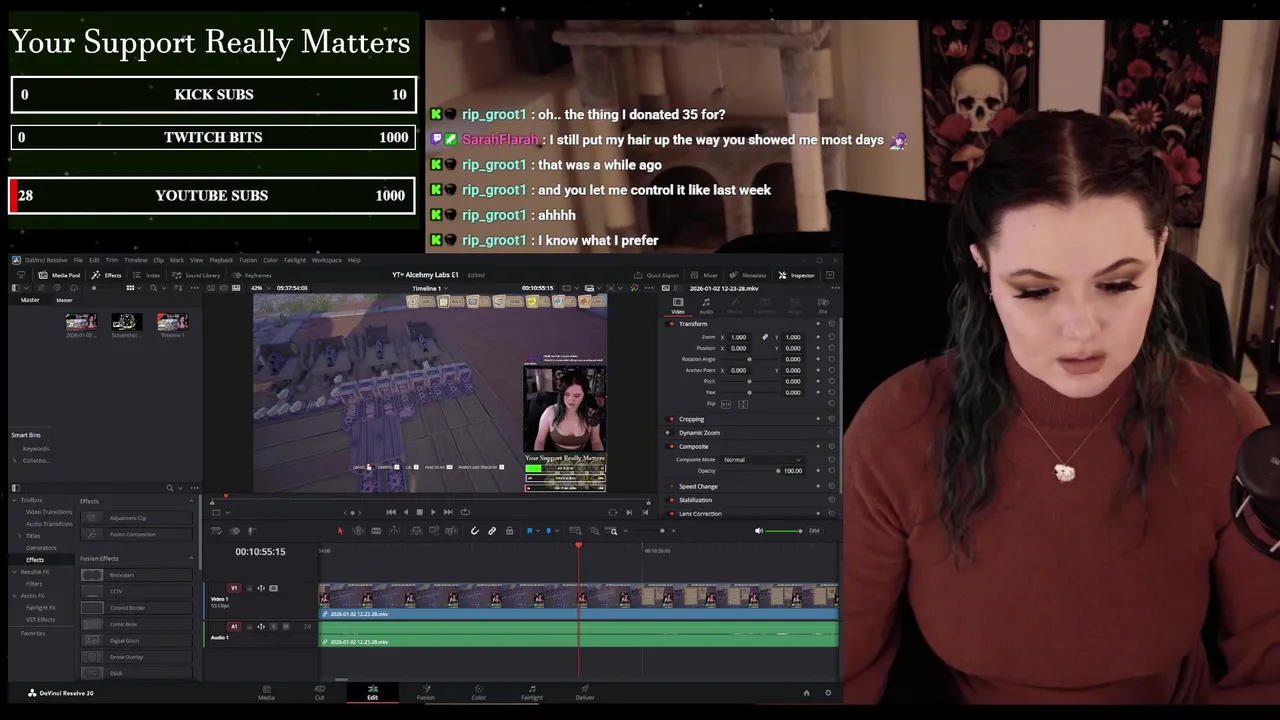Adjust the timeline volume slider
Image resolution: width=1280 pixels, height=720 pixels.
784,531
